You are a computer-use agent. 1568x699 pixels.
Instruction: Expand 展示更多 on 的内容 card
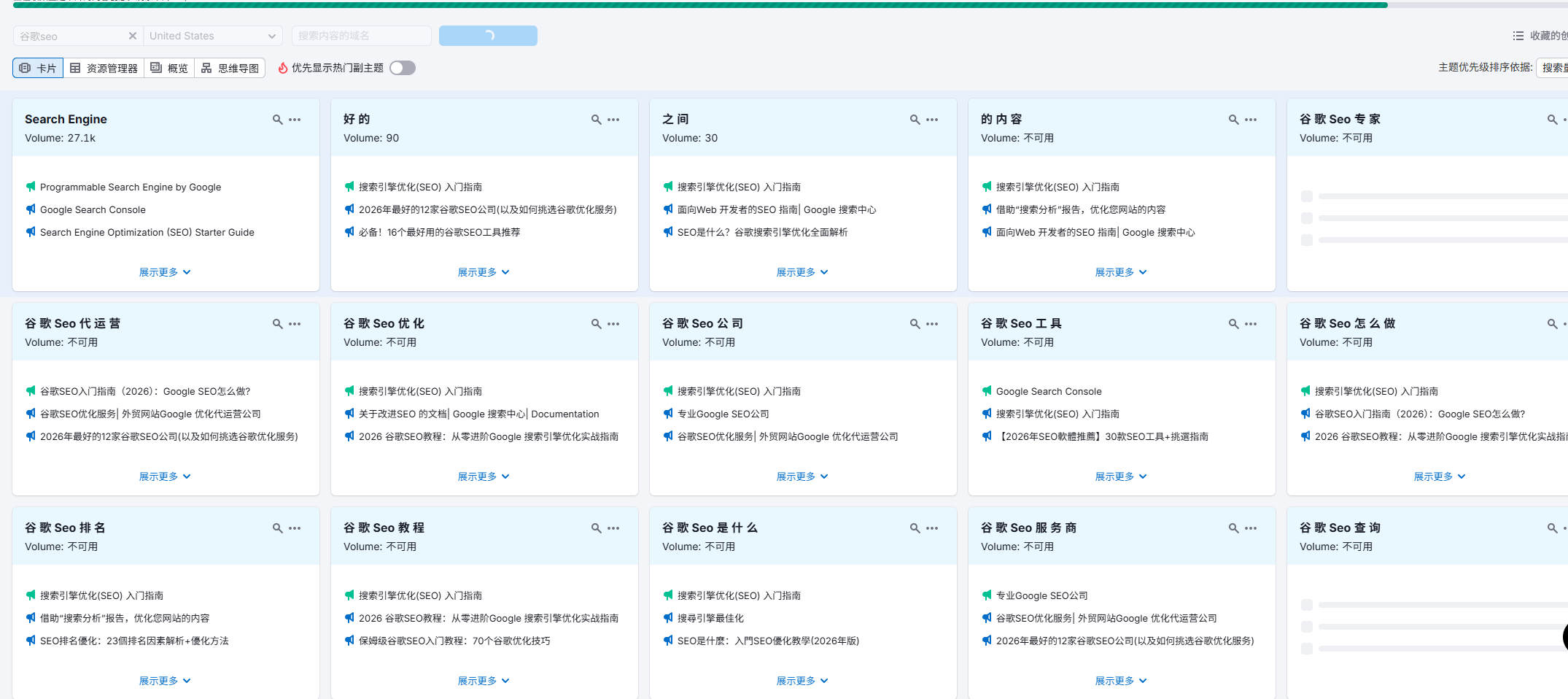(1121, 272)
